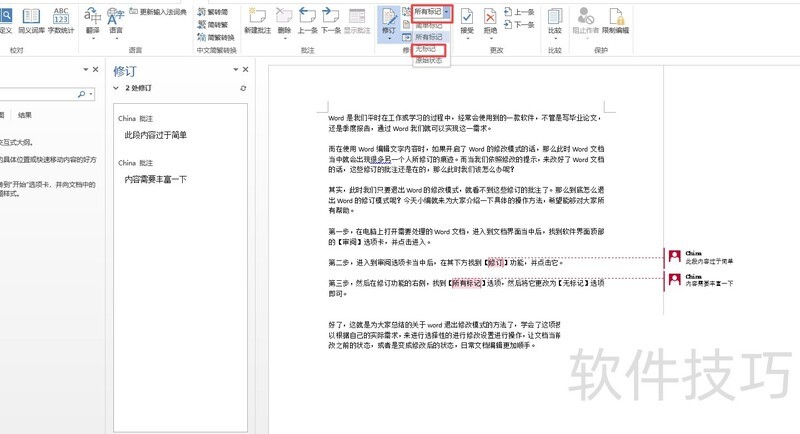Open the 修订 button dropdown arrow
The width and height of the screenshot is (800, 434).
(x=389, y=38)
